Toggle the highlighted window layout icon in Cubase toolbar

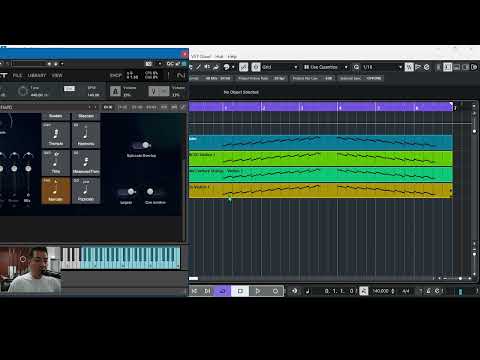pyautogui.click(x=448, y=67)
